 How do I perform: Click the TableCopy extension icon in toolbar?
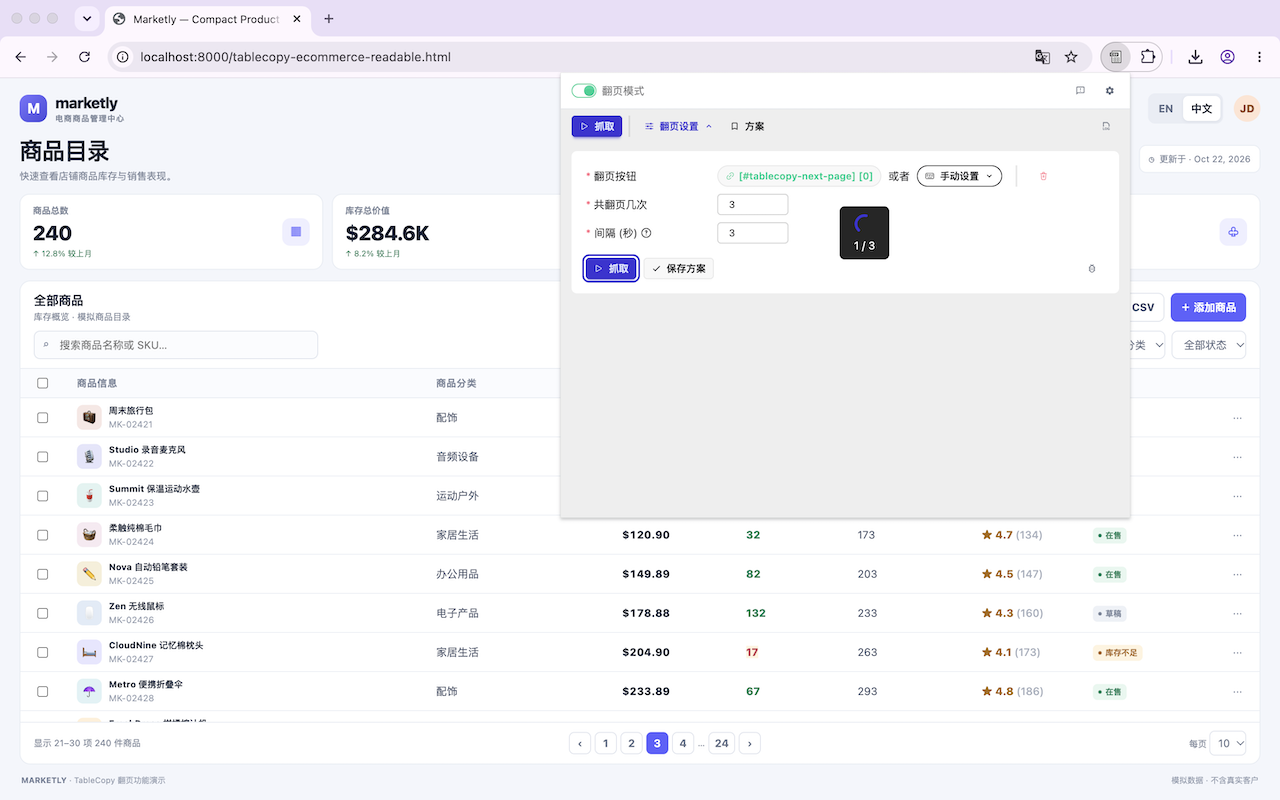click(1115, 57)
